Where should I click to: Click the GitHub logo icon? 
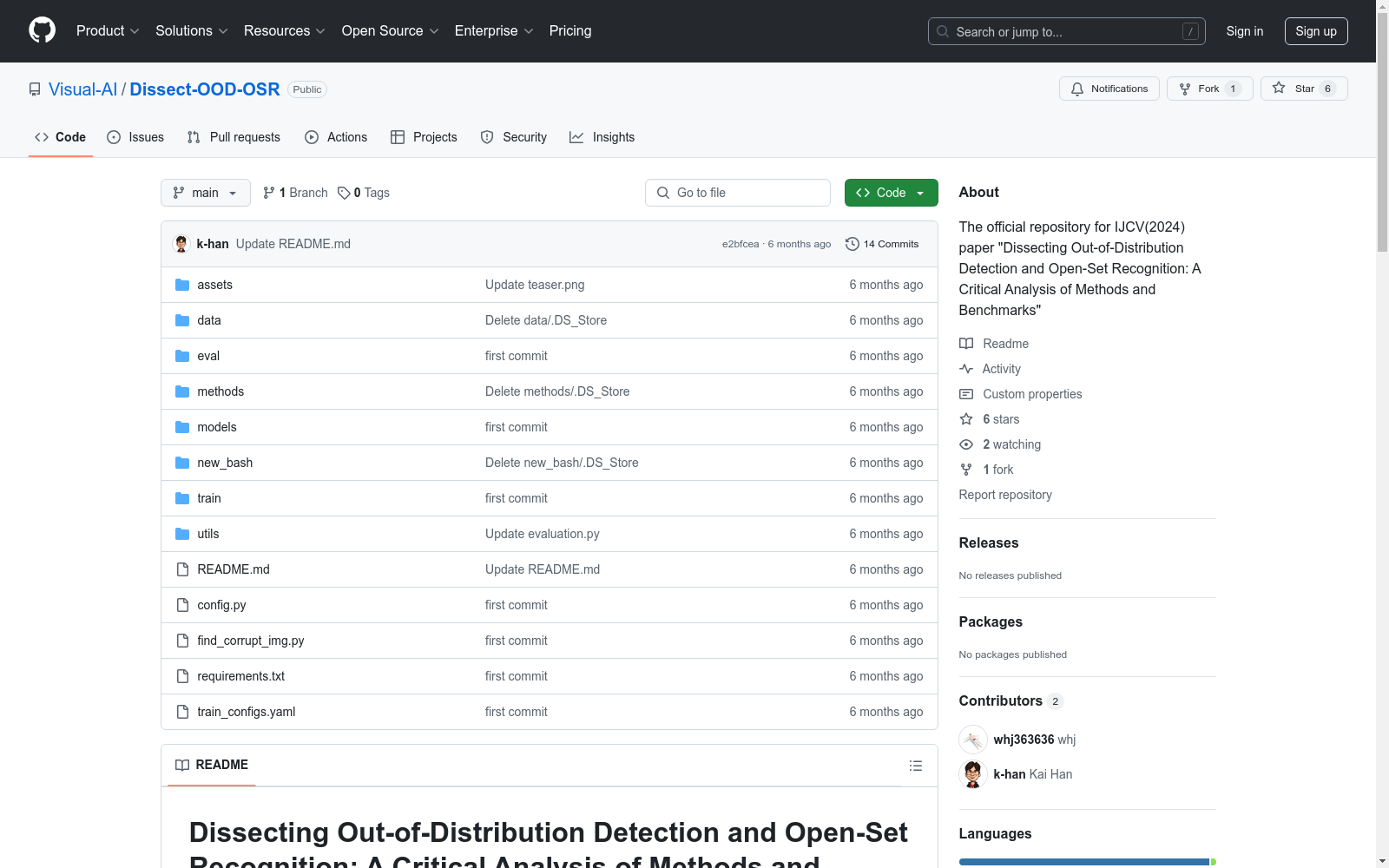point(42,30)
